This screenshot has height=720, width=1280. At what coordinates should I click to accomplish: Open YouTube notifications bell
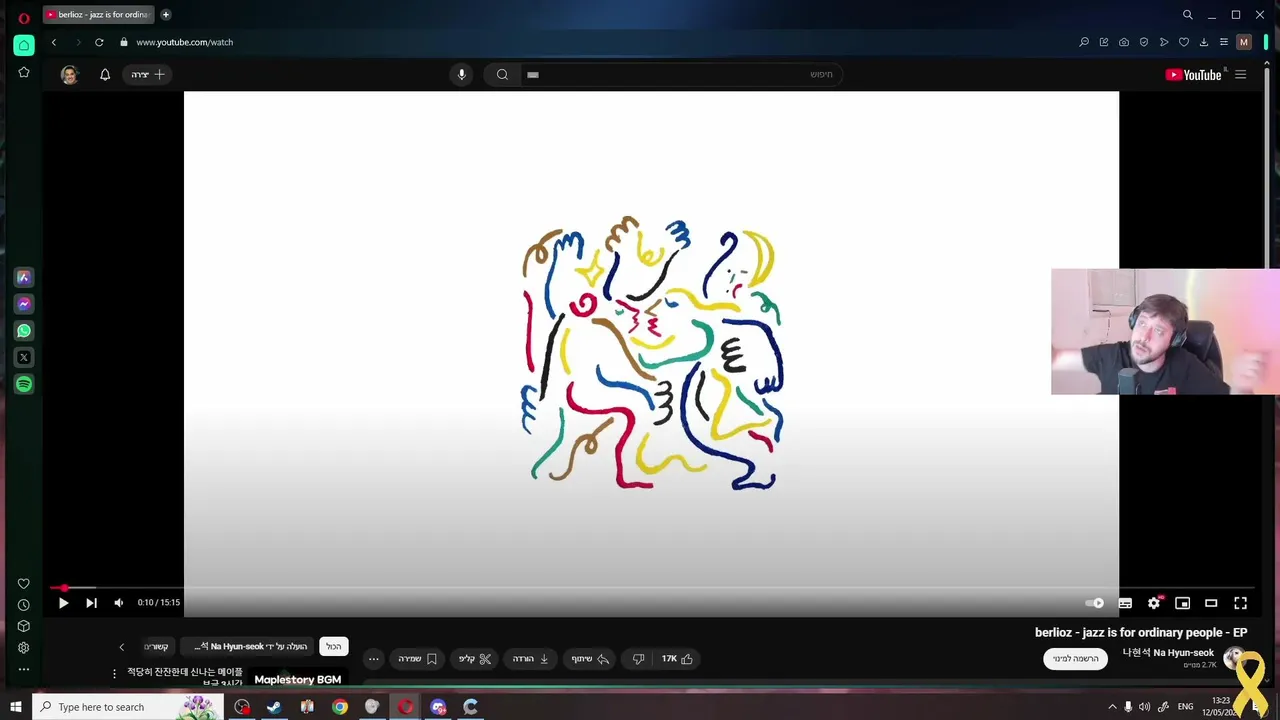click(x=105, y=74)
